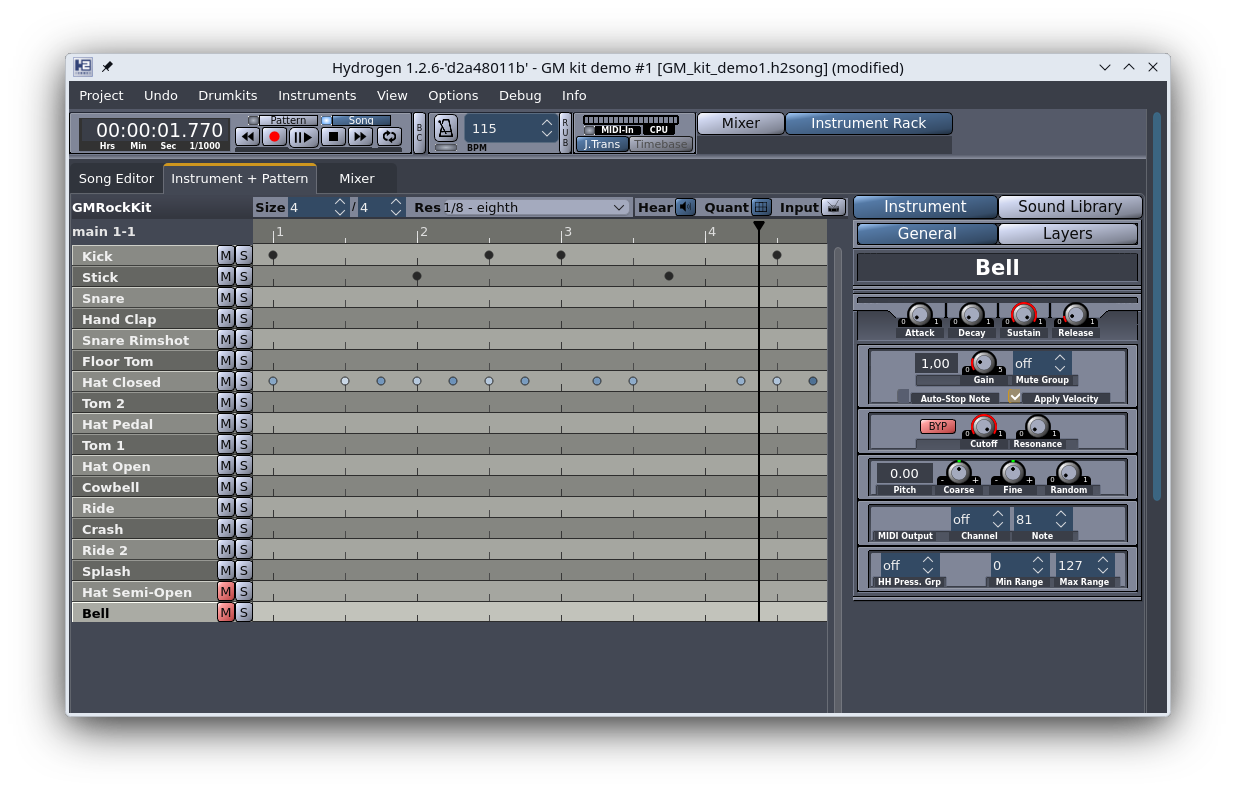Click the Decay knob
The image size is (1236, 794).
(x=971, y=314)
